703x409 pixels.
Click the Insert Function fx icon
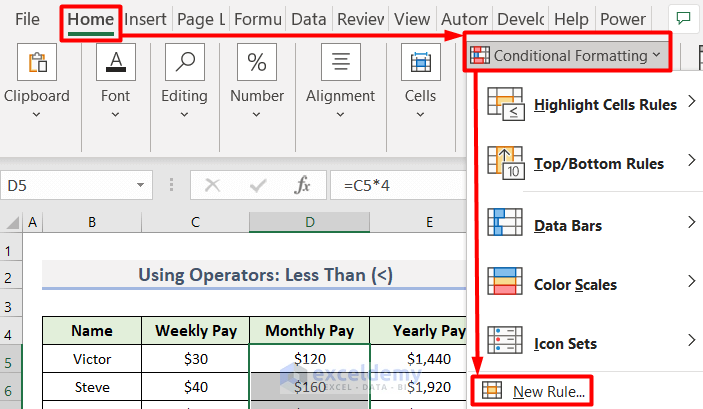tap(302, 185)
